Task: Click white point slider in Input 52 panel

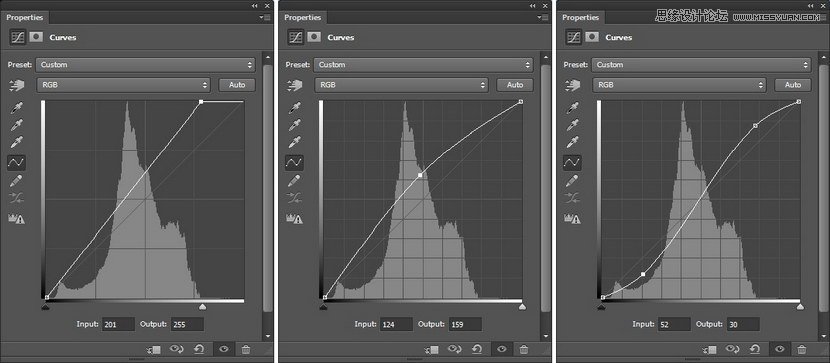Action: [800, 306]
